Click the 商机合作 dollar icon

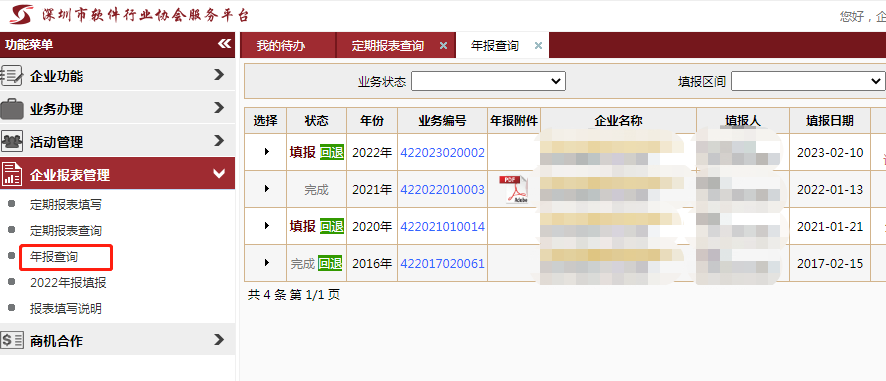click(x=12, y=340)
